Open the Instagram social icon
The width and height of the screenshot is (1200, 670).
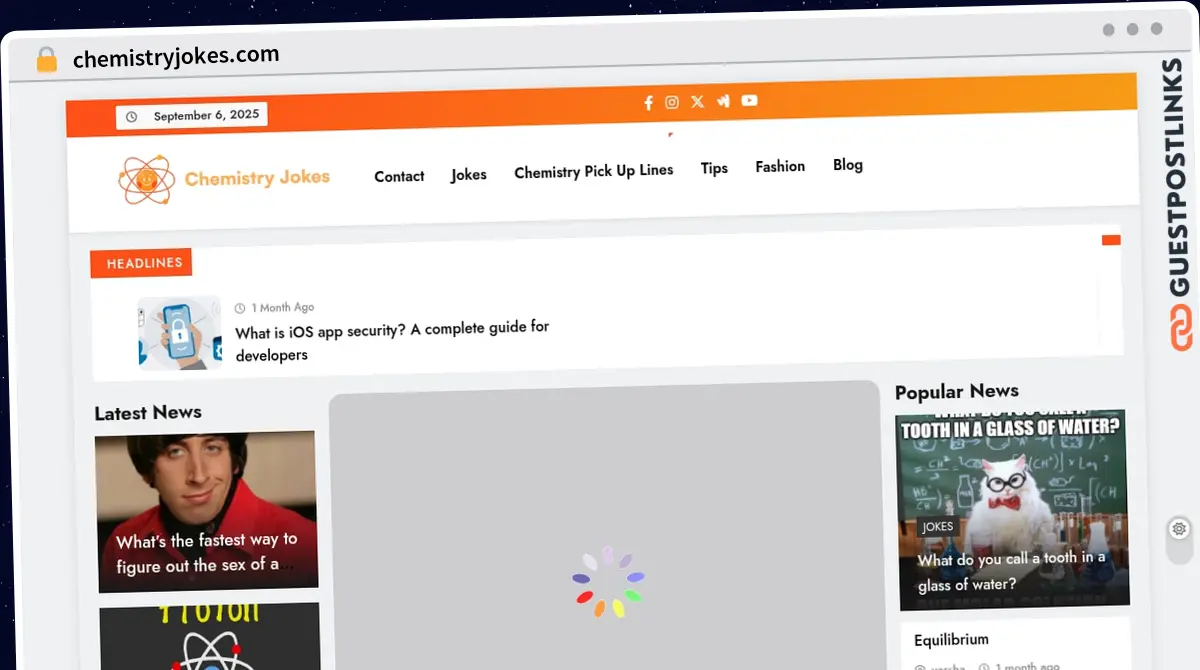click(672, 102)
